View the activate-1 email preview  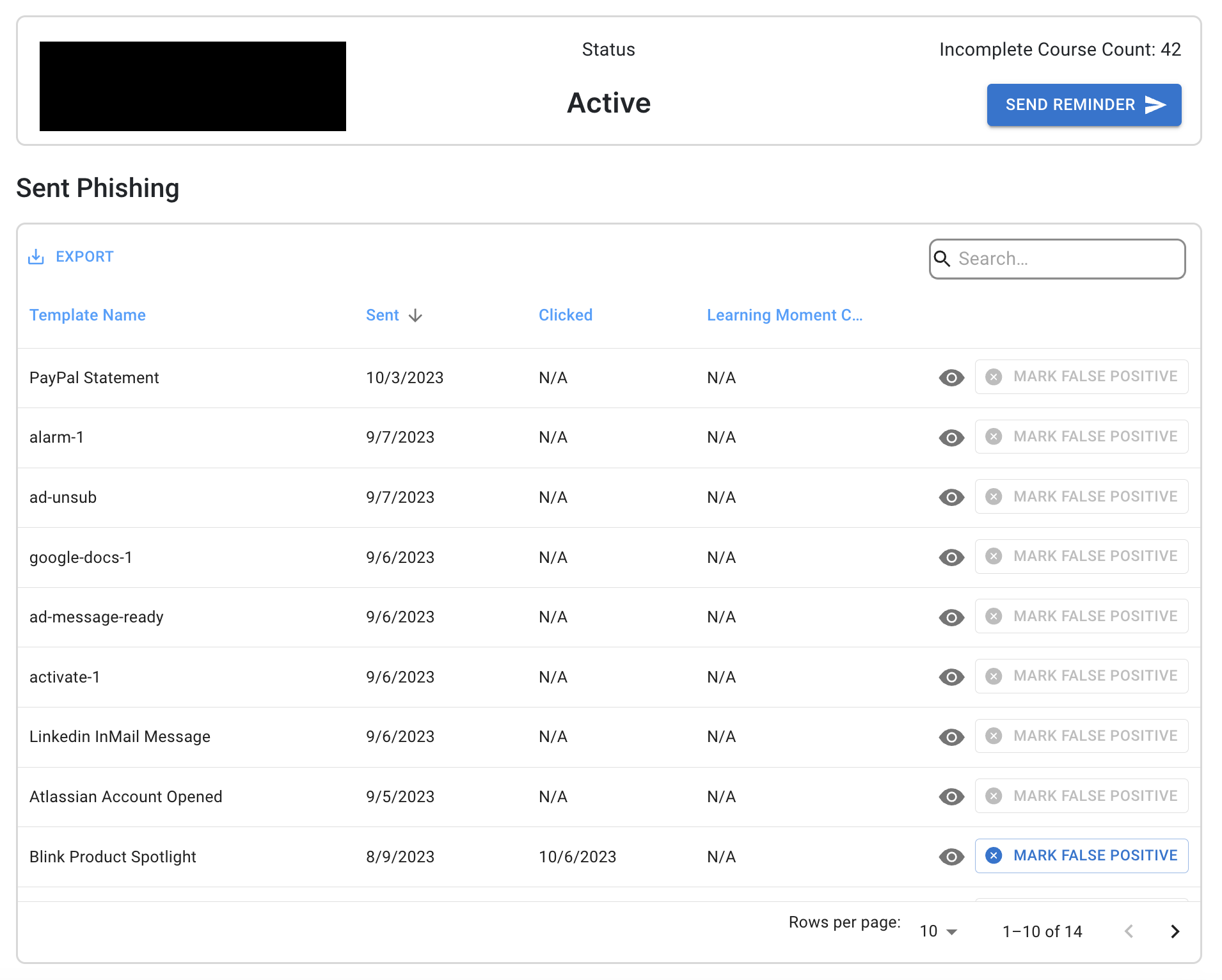(951, 677)
